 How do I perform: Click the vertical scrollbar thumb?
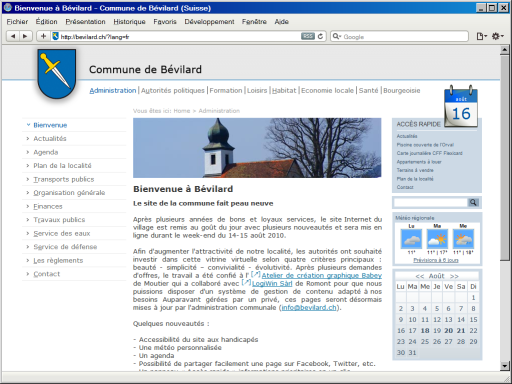coord(504,157)
